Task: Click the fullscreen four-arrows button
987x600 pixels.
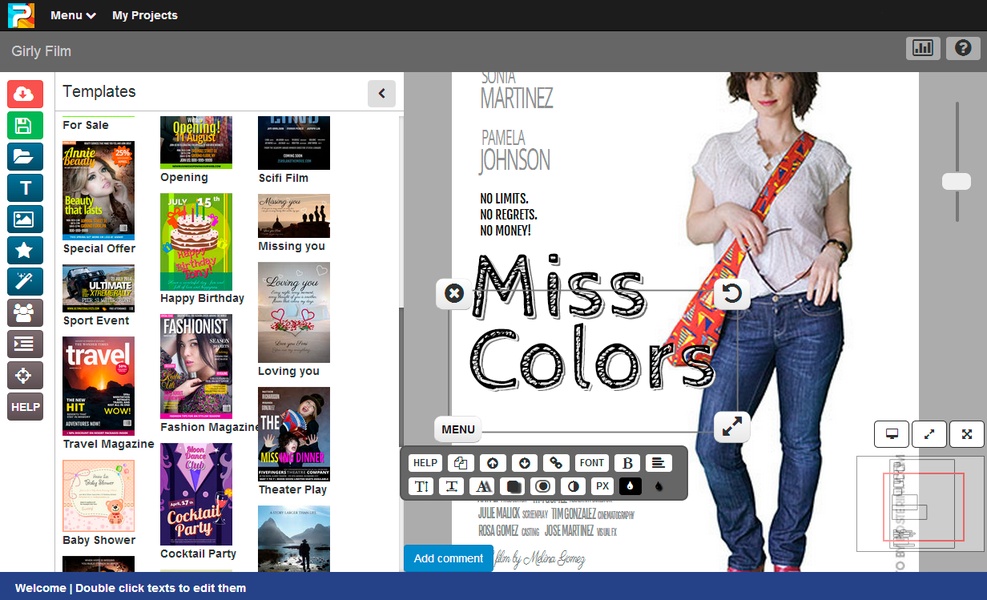Action: 967,434
